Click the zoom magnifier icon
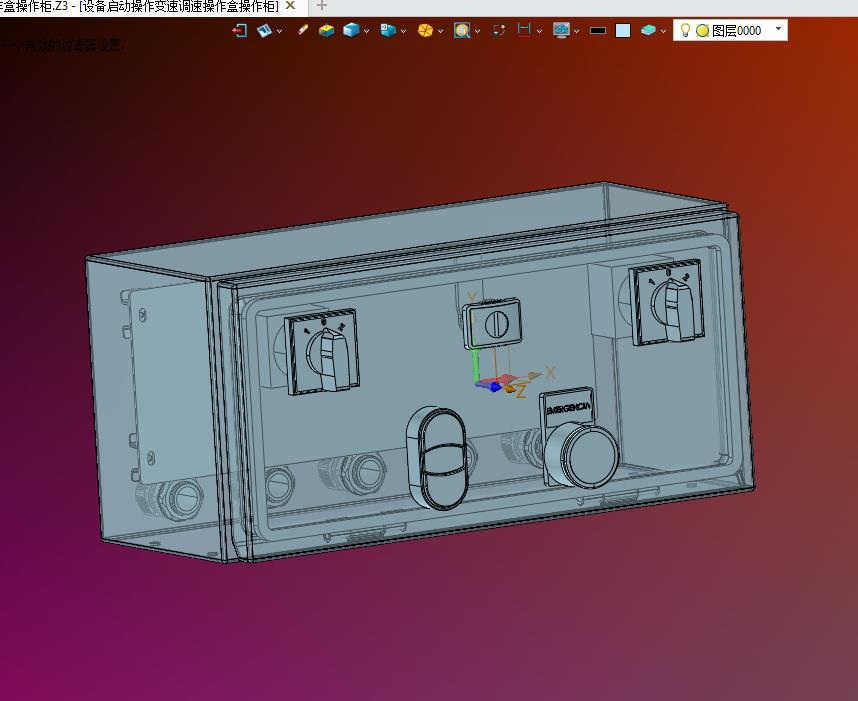858x701 pixels. 462,30
